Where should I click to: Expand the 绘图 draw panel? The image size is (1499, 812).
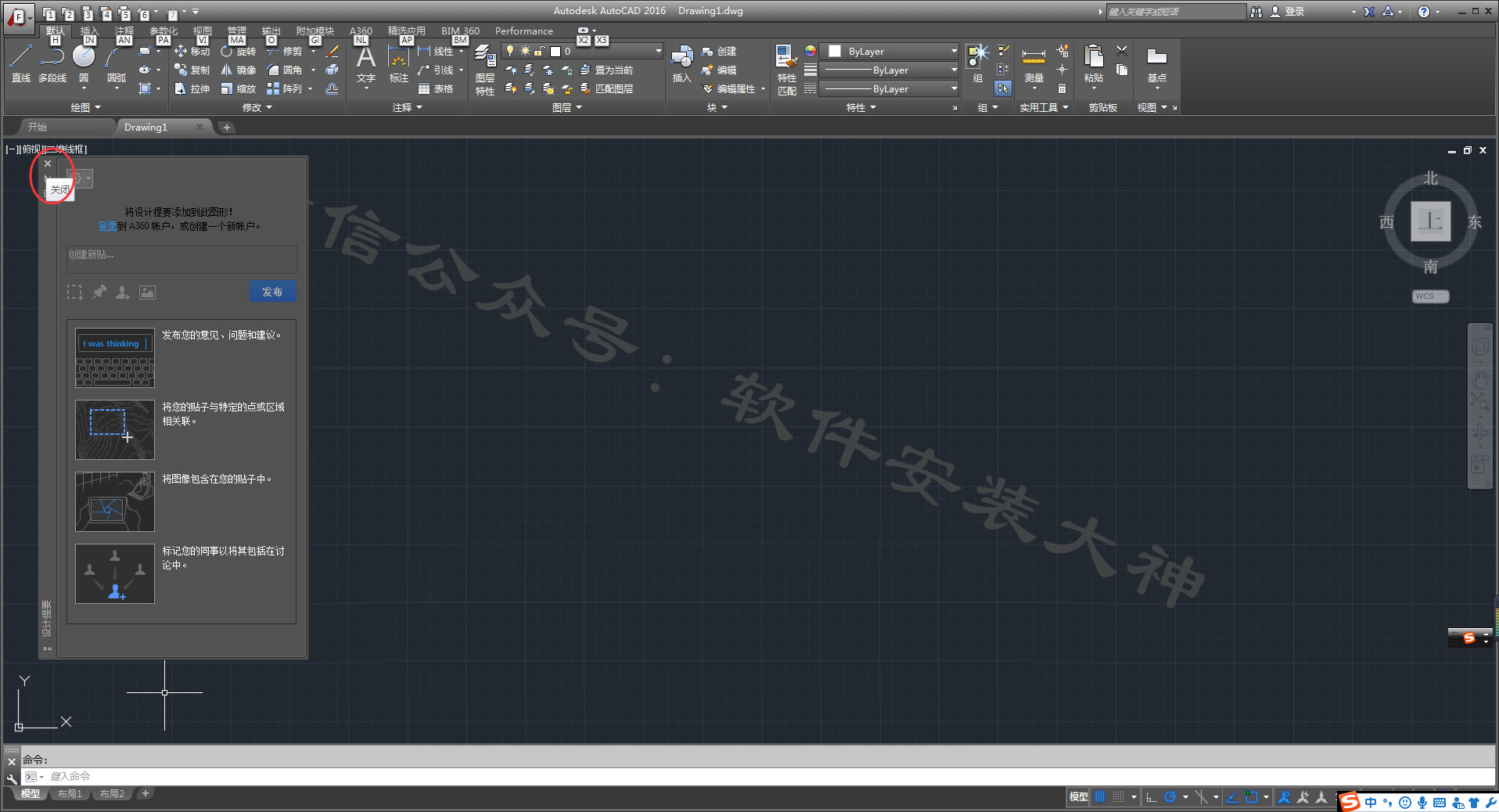point(86,107)
